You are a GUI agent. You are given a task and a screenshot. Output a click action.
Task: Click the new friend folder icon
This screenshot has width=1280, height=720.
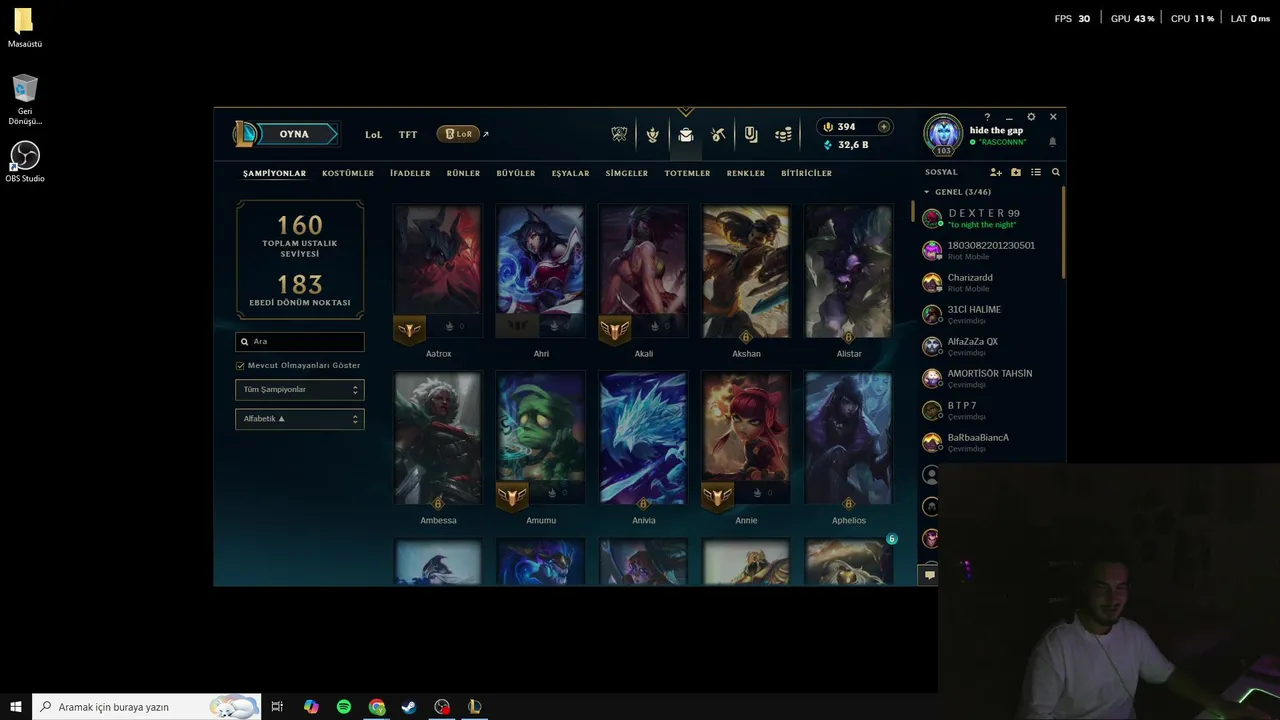pos(1016,172)
